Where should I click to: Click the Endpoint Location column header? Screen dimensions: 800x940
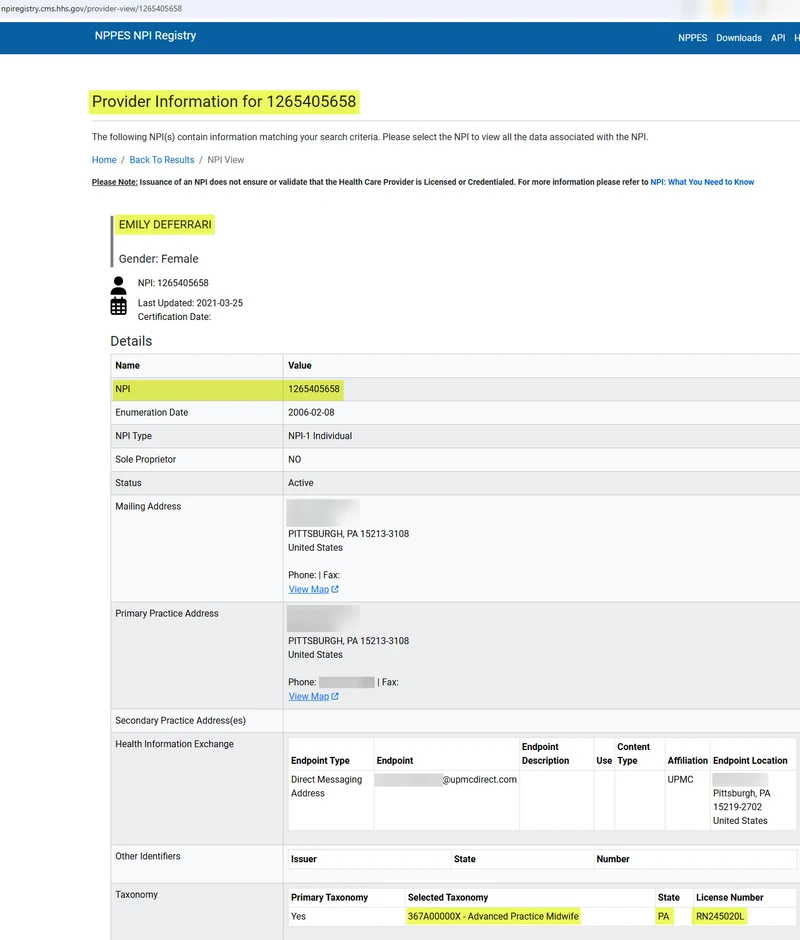750,761
